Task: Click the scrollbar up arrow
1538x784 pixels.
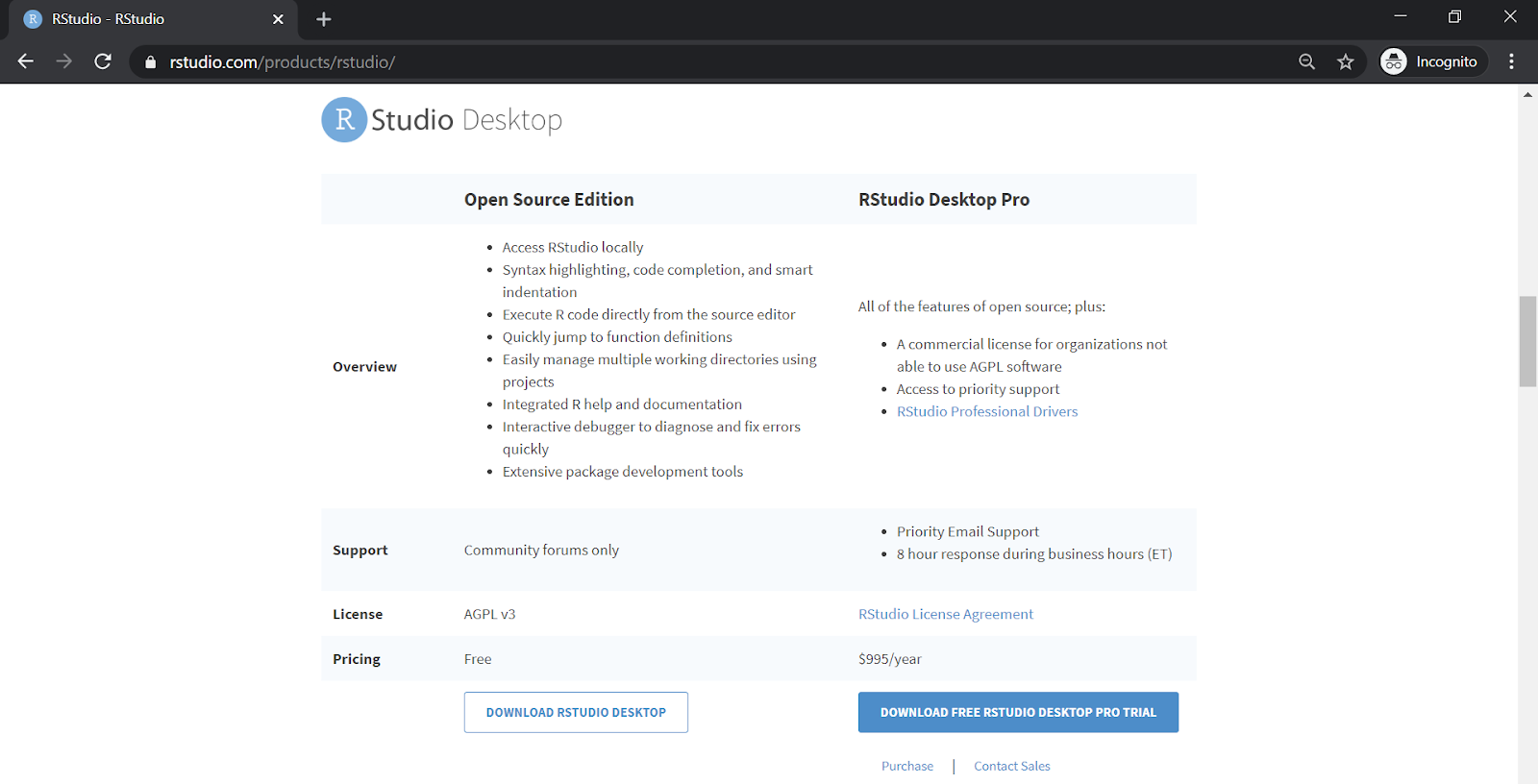Action: click(1527, 93)
